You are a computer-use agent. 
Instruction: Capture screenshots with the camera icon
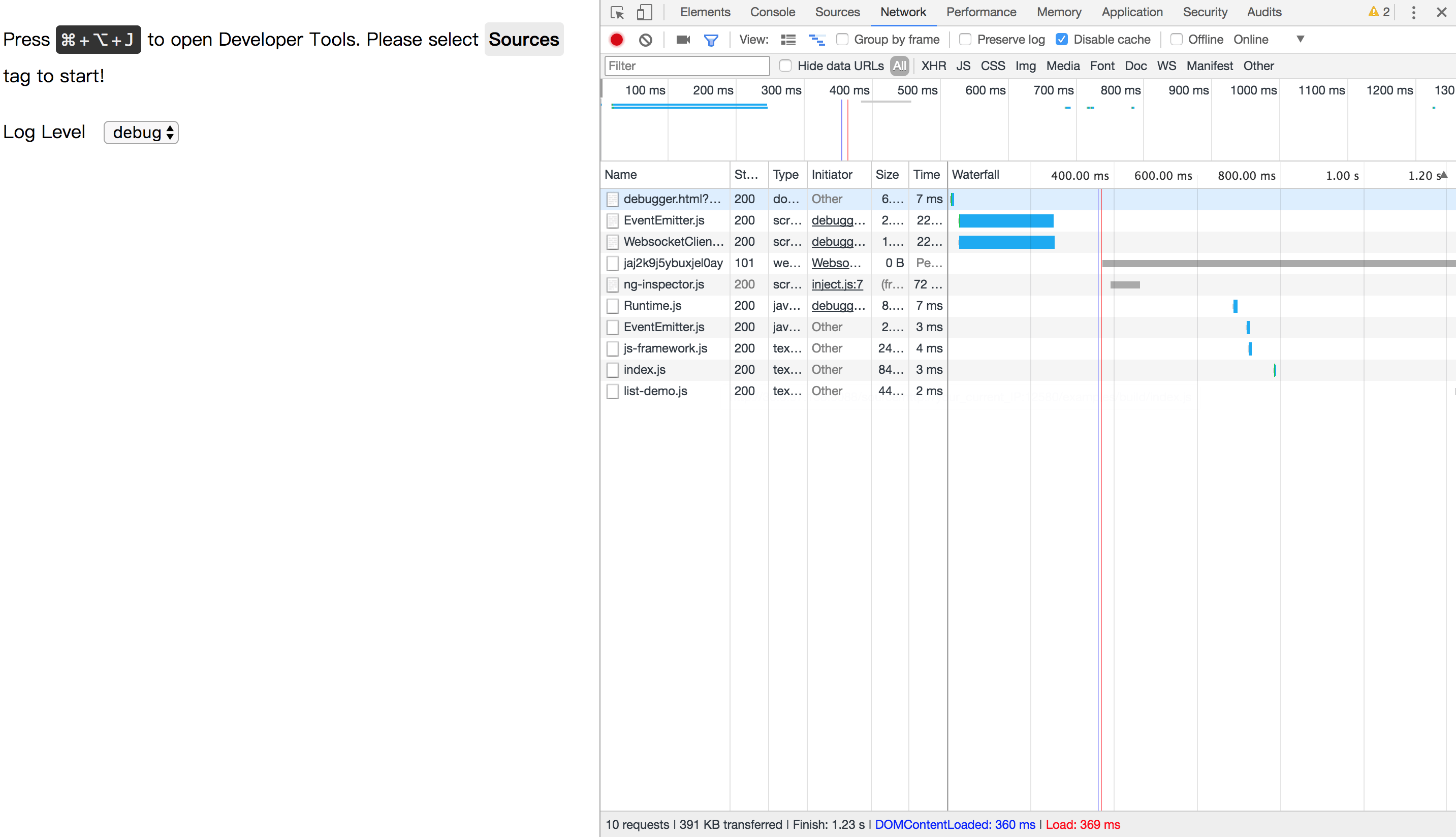coord(683,40)
